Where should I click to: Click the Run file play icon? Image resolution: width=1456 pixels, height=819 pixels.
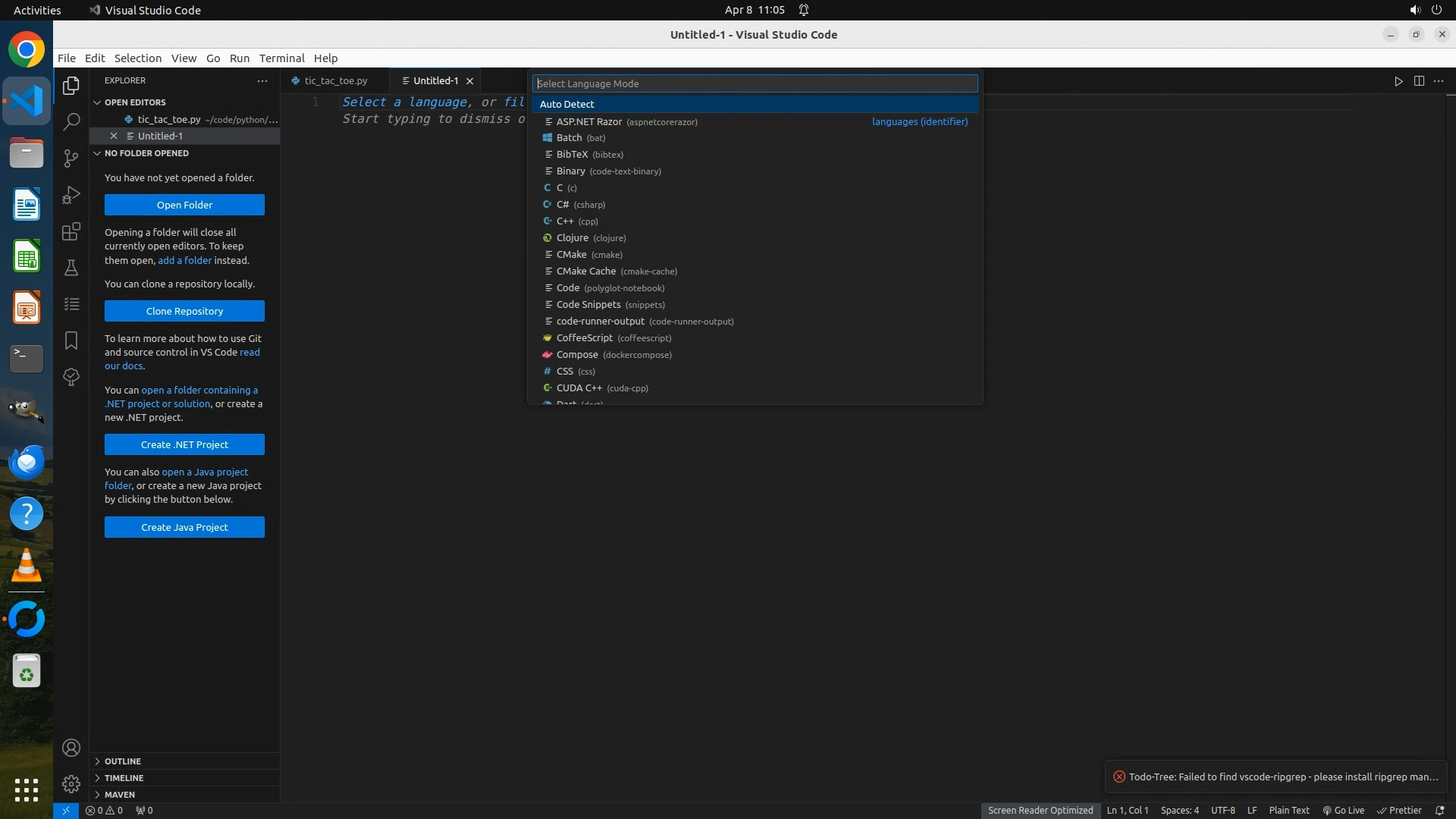pyautogui.click(x=1398, y=81)
